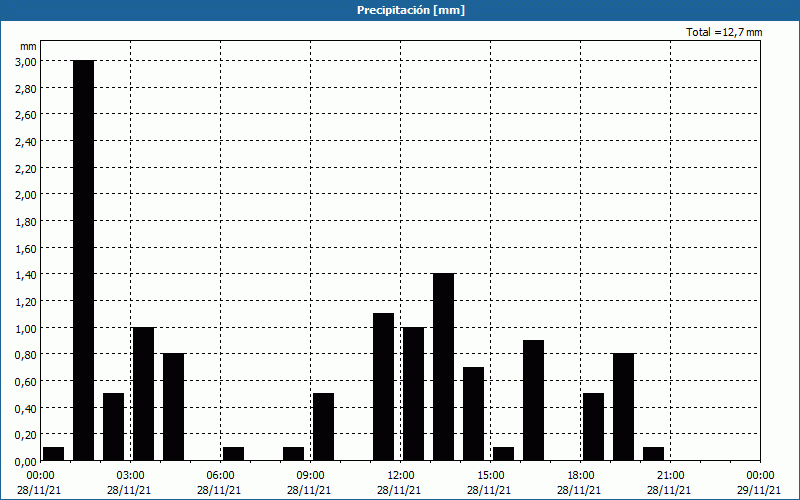Select the y-axis label '0,20'
800x500 pixels.
(27, 435)
